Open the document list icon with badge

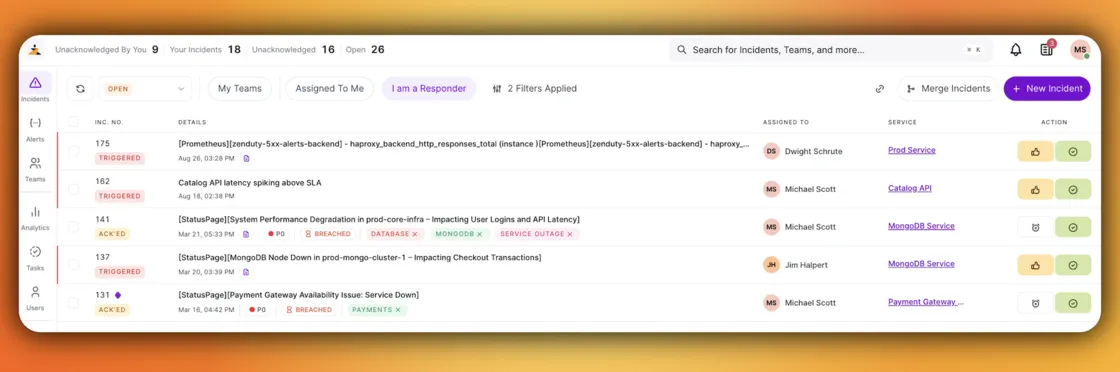tap(1046, 50)
